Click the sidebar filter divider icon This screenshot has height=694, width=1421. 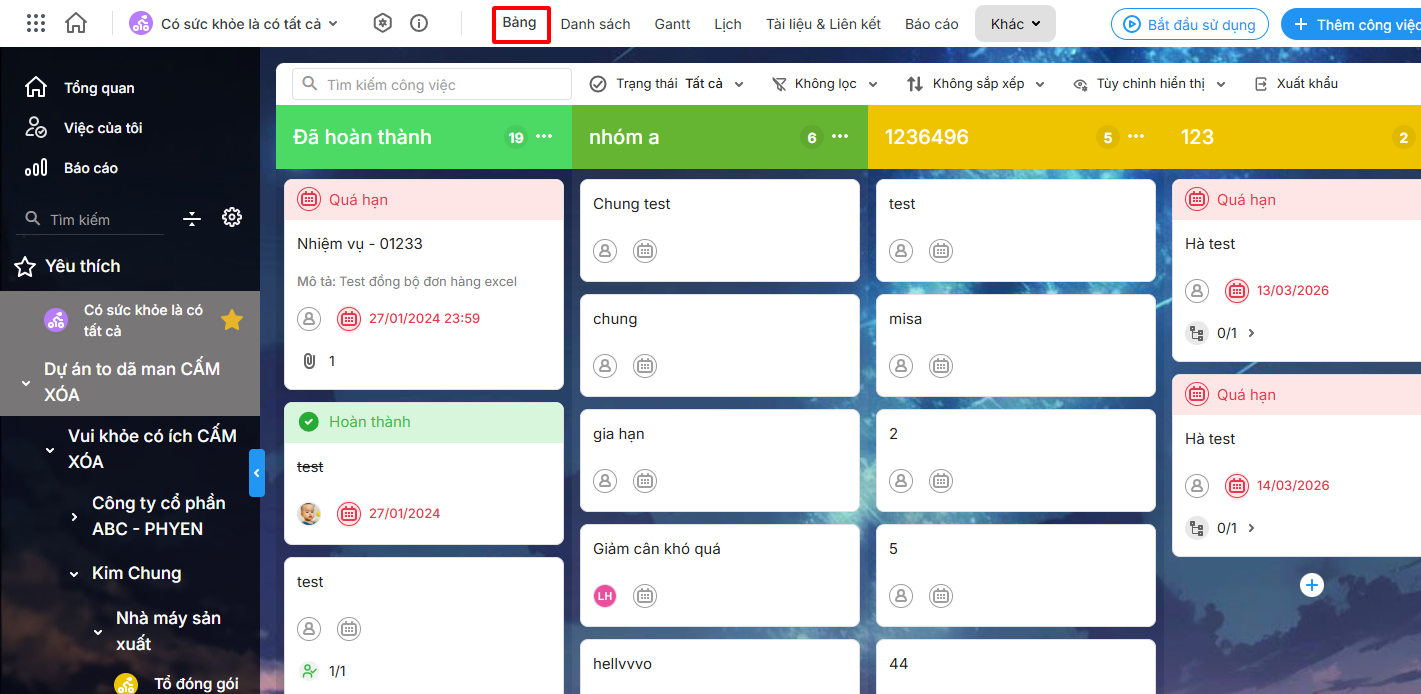(x=193, y=218)
